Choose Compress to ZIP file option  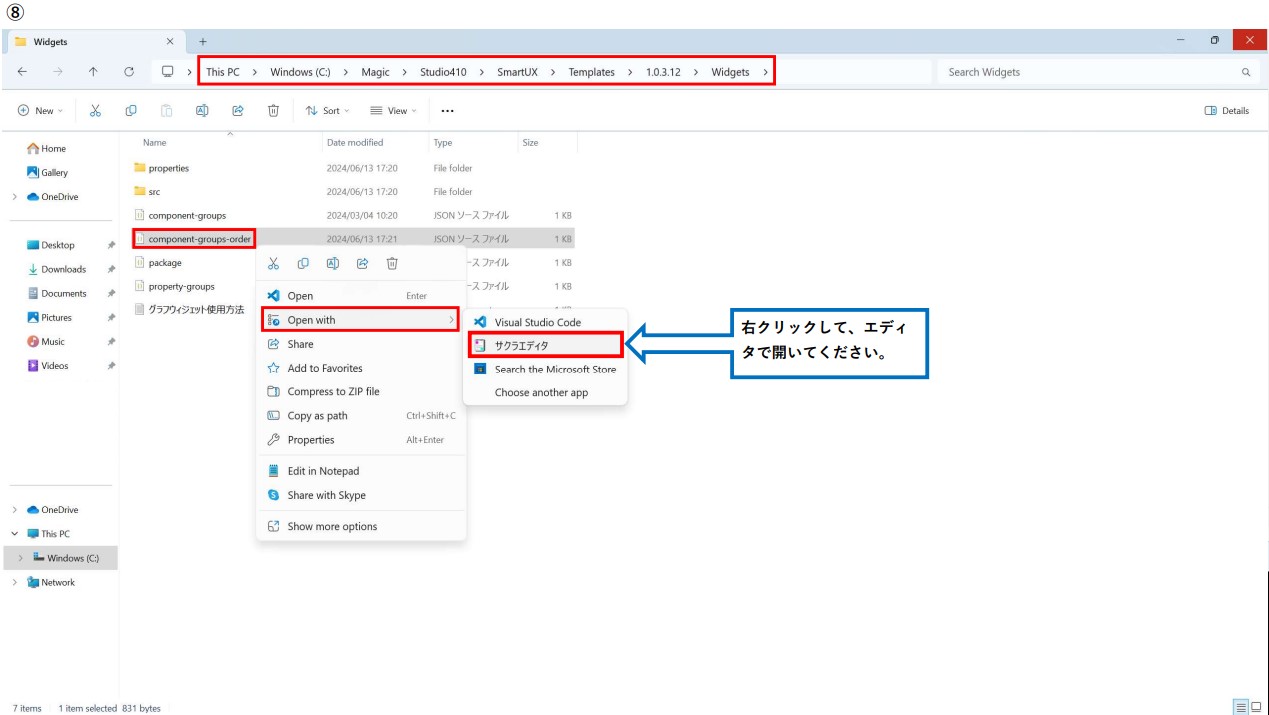(x=333, y=392)
